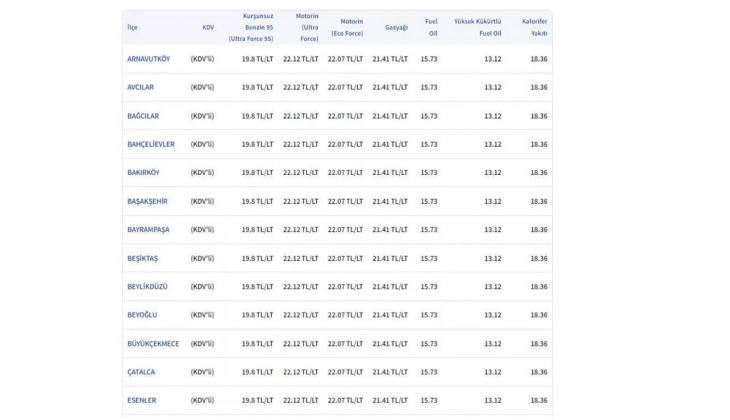
Task: Select the Motorin (Ultra Force) column header
Action: [306, 27]
